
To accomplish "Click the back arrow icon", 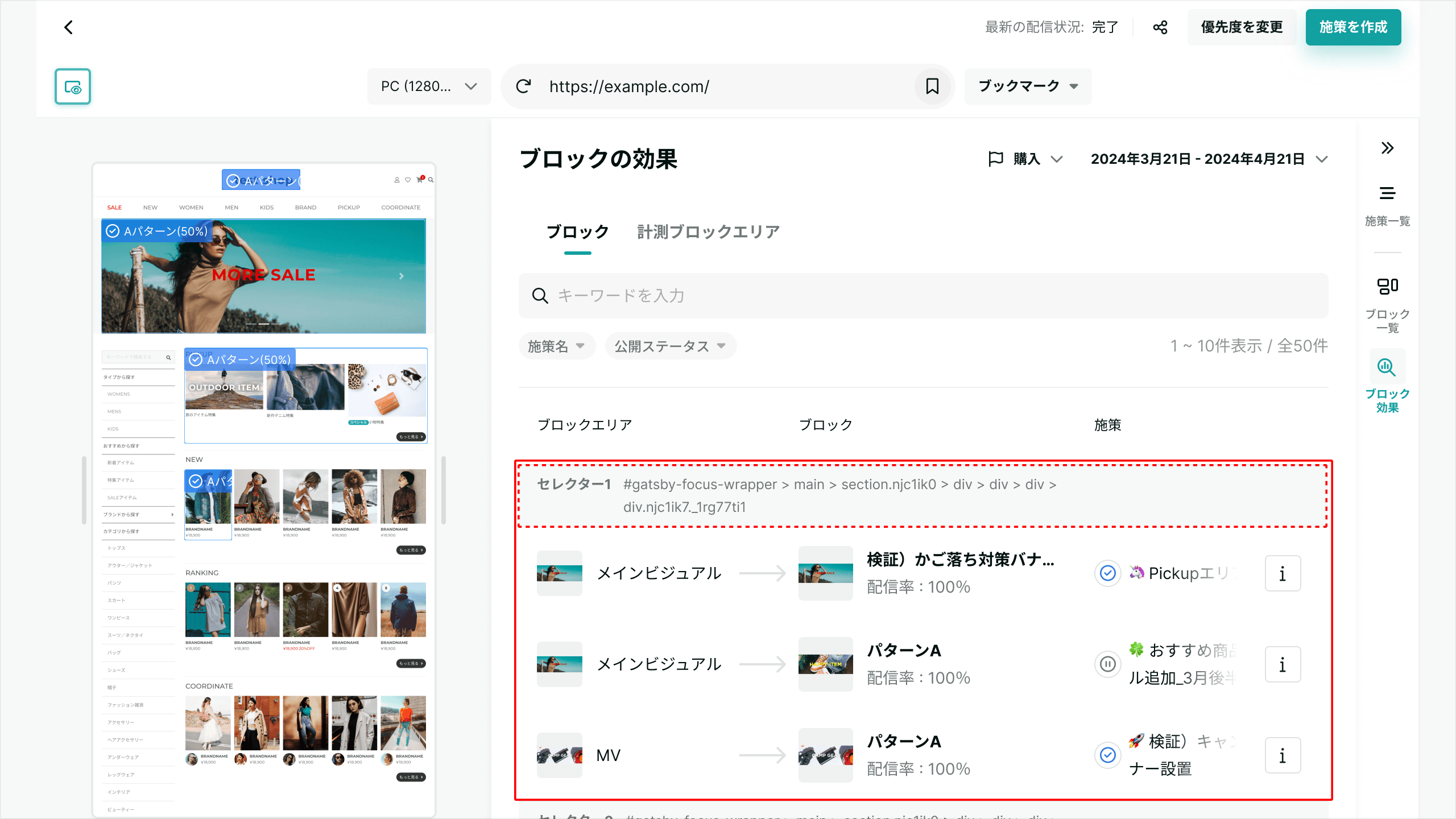I will 69,27.
